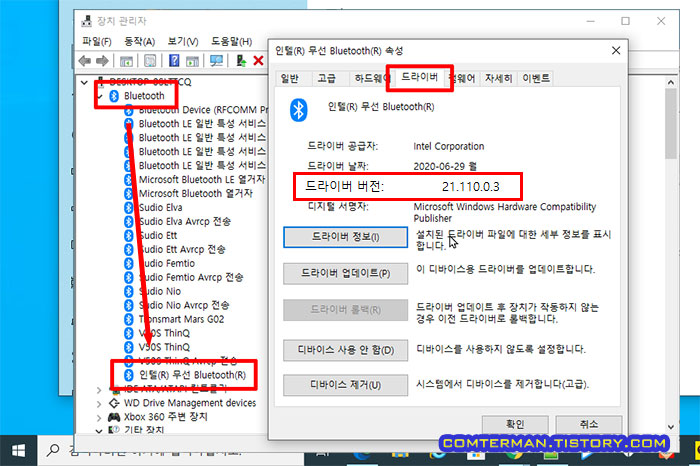This screenshot has width=700, height=466.
Task: Select Sudio Nio Avrcp 전송 row
Action: (x=176, y=305)
